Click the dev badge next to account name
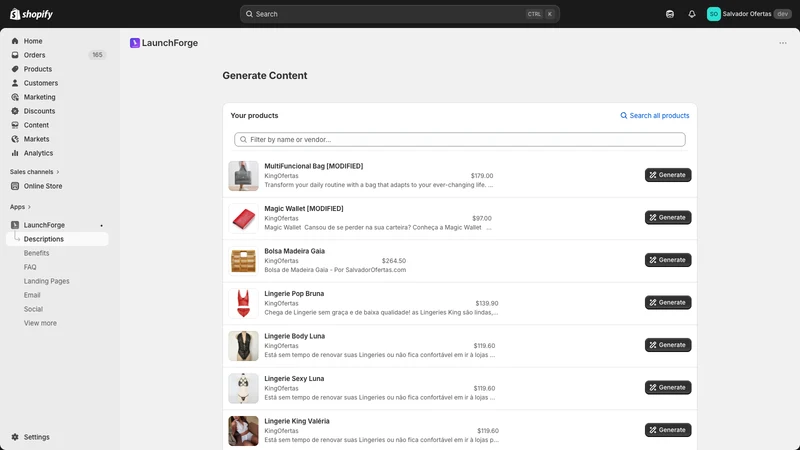This screenshot has width=800, height=450. (783, 14)
